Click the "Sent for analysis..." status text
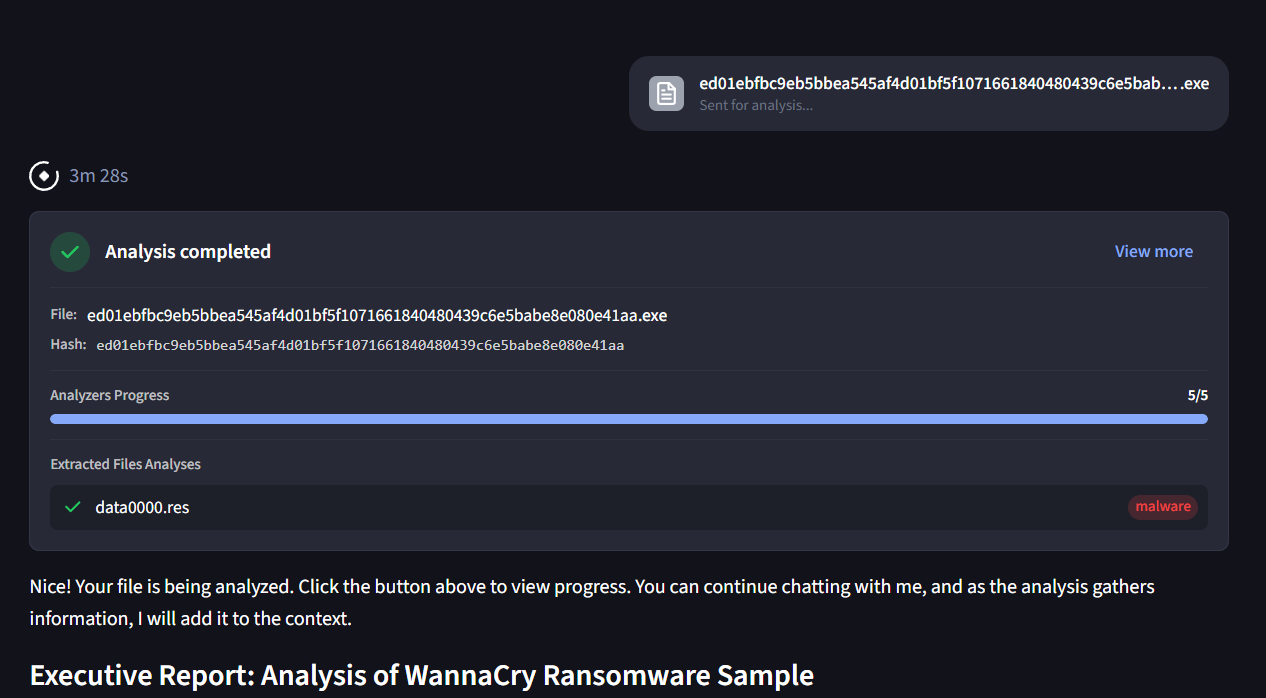1266x698 pixels. pos(756,105)
